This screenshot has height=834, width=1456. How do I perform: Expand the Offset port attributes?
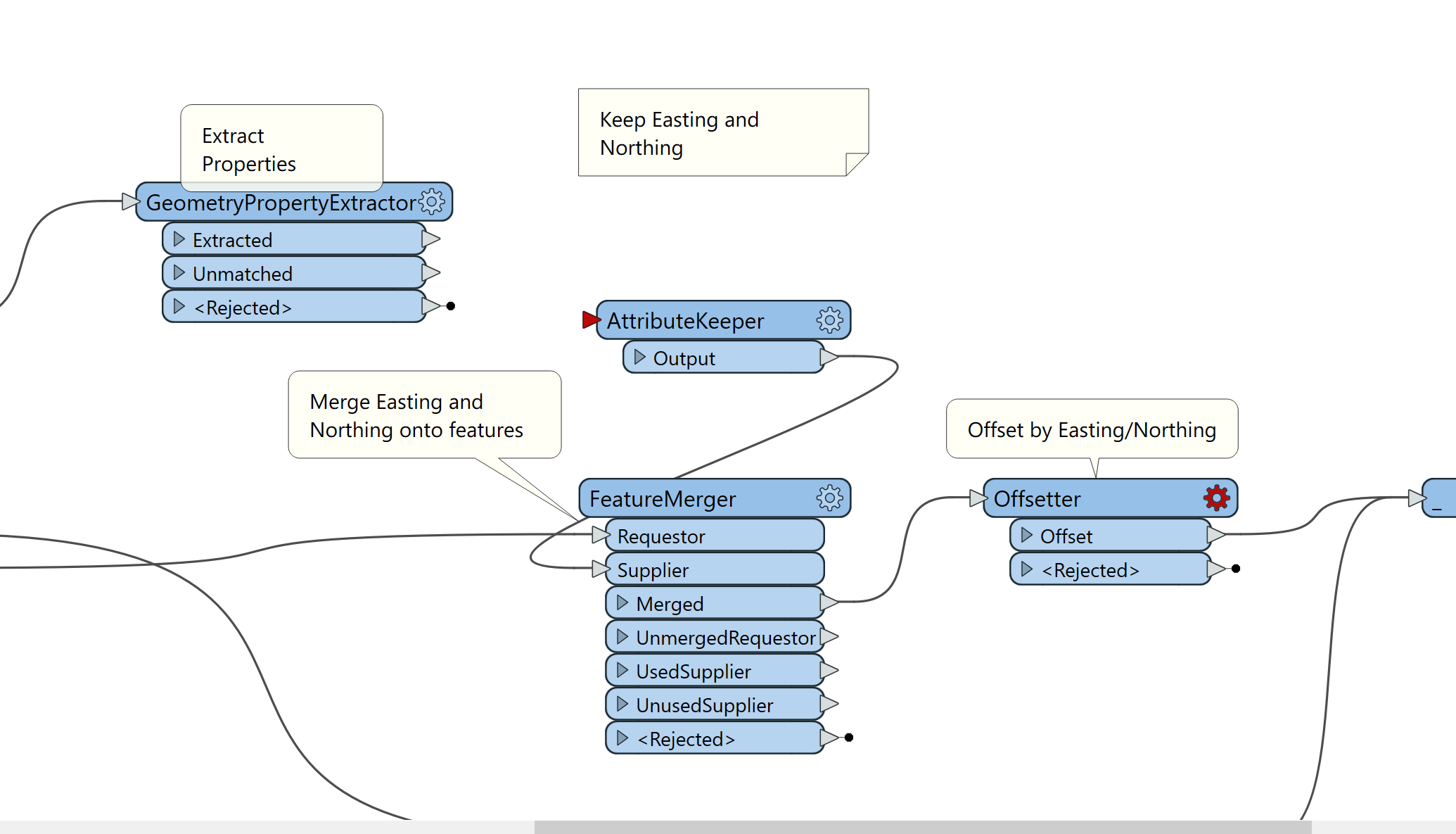click(1027, 535)
